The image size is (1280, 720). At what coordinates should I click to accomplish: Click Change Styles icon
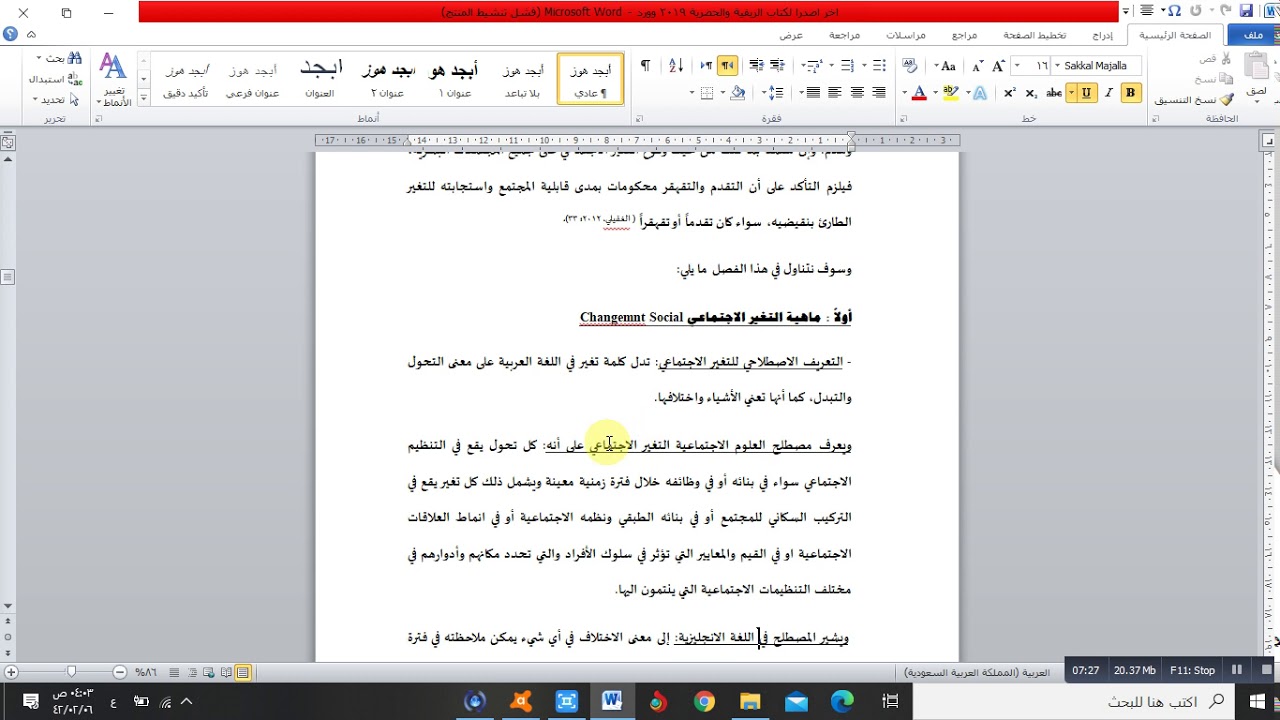(113, 66)
